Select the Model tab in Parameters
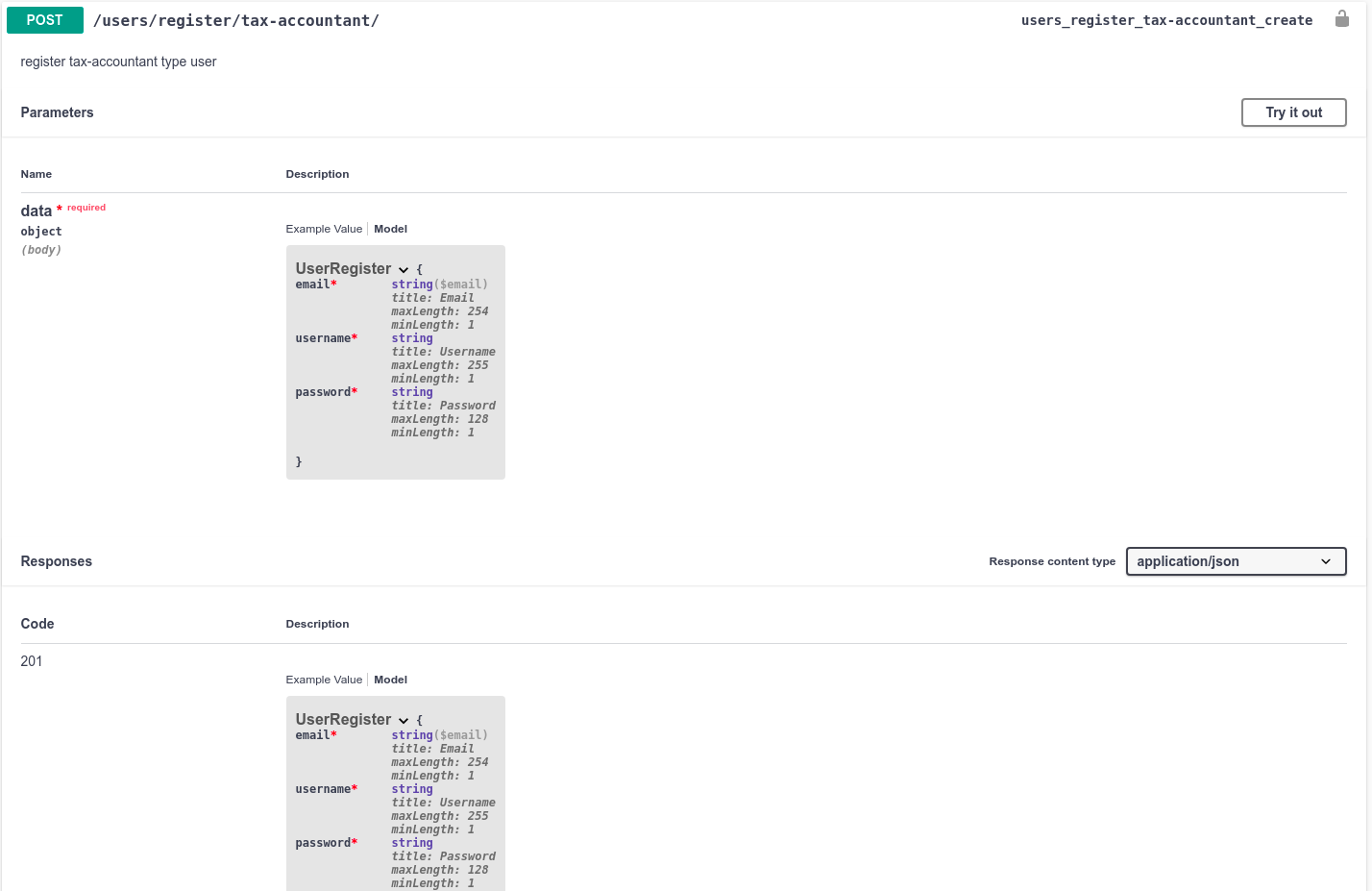Screen dimensions: 1372x891 (390, 229)
